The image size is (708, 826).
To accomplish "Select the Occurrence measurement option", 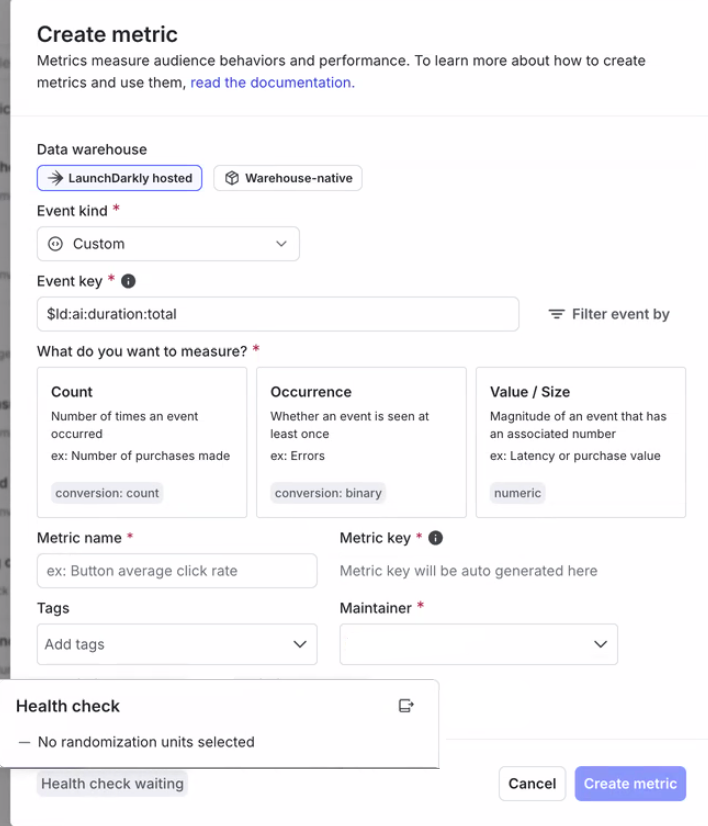I will pyautogui.click(x=361, y=440).
